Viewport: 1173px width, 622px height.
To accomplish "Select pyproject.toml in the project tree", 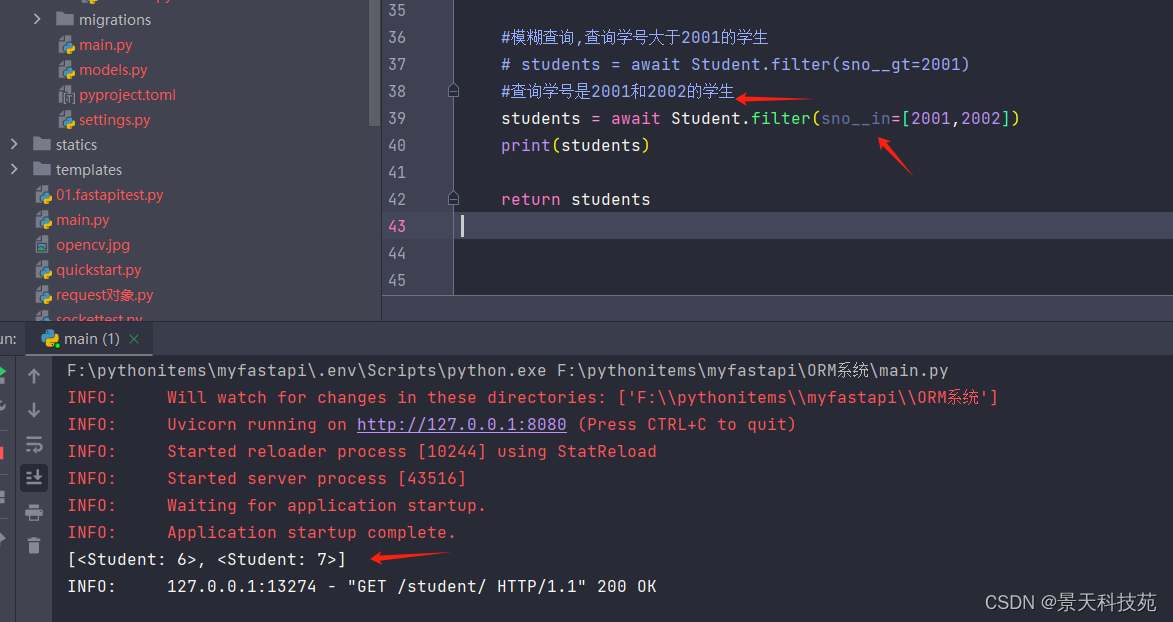I will pos(127,95).
